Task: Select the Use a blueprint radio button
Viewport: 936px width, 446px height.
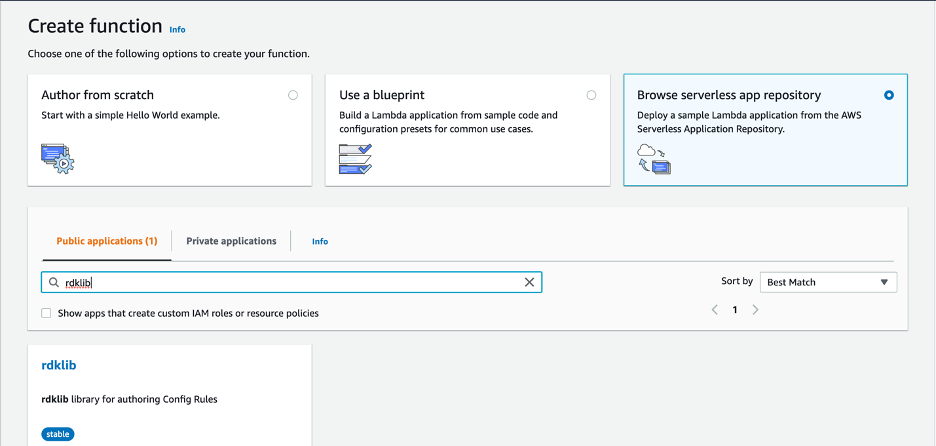Action: click(x=591, y=95)
